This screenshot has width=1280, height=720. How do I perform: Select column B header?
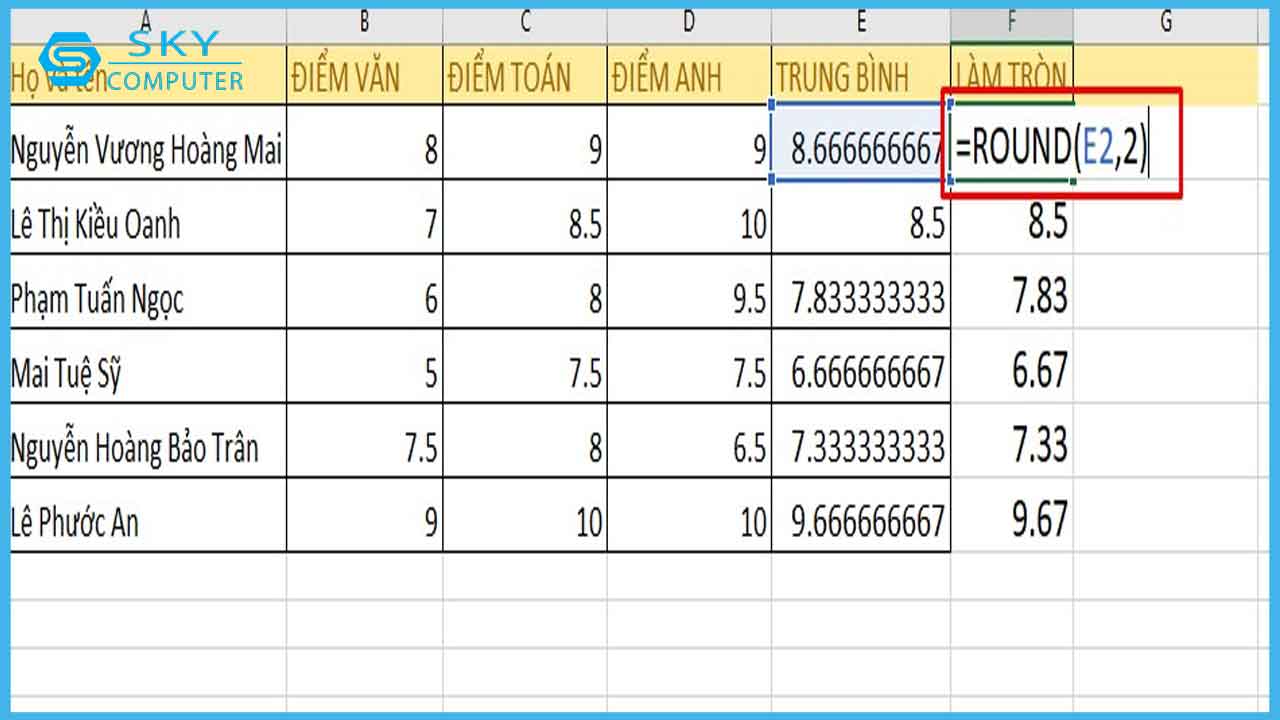coord(365,24)
